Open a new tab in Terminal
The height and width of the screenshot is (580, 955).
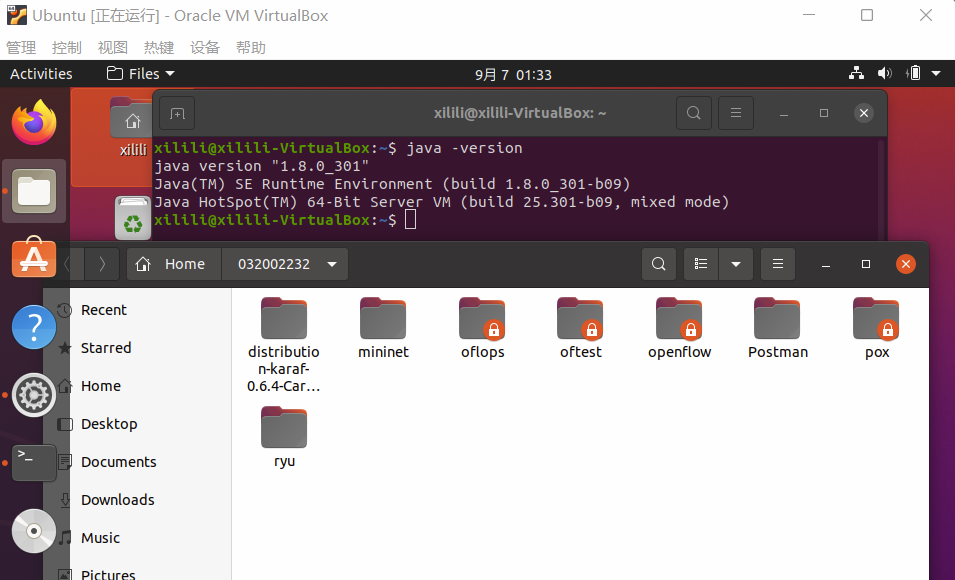click(x=177, y=113)
